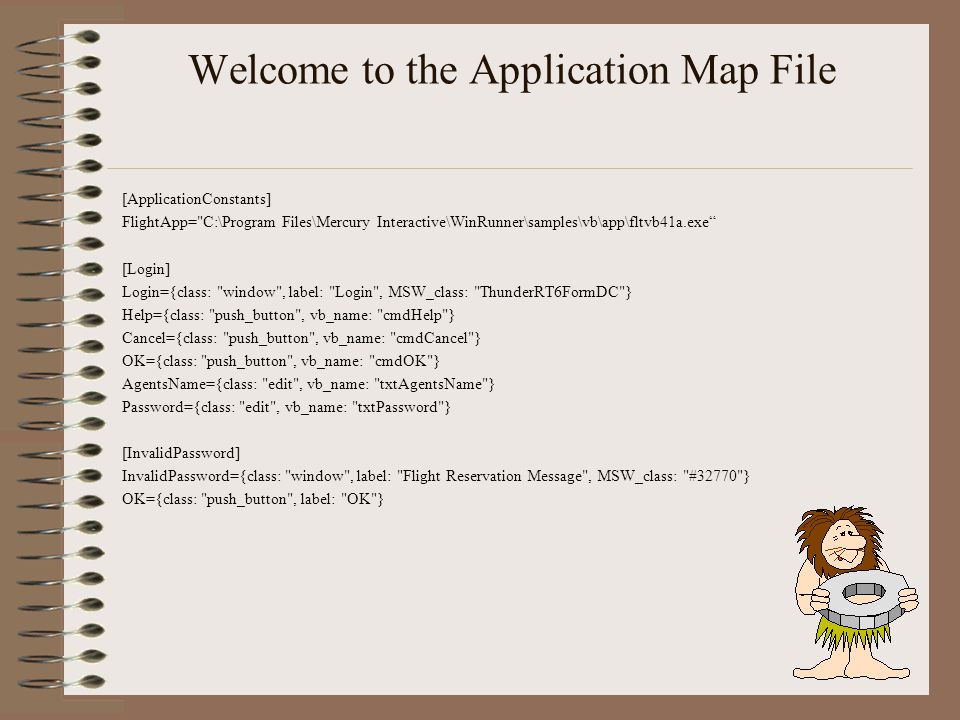This screenshot has width=960, height=720.
Task: Select the [Login] section header
Action: point(146,269)
